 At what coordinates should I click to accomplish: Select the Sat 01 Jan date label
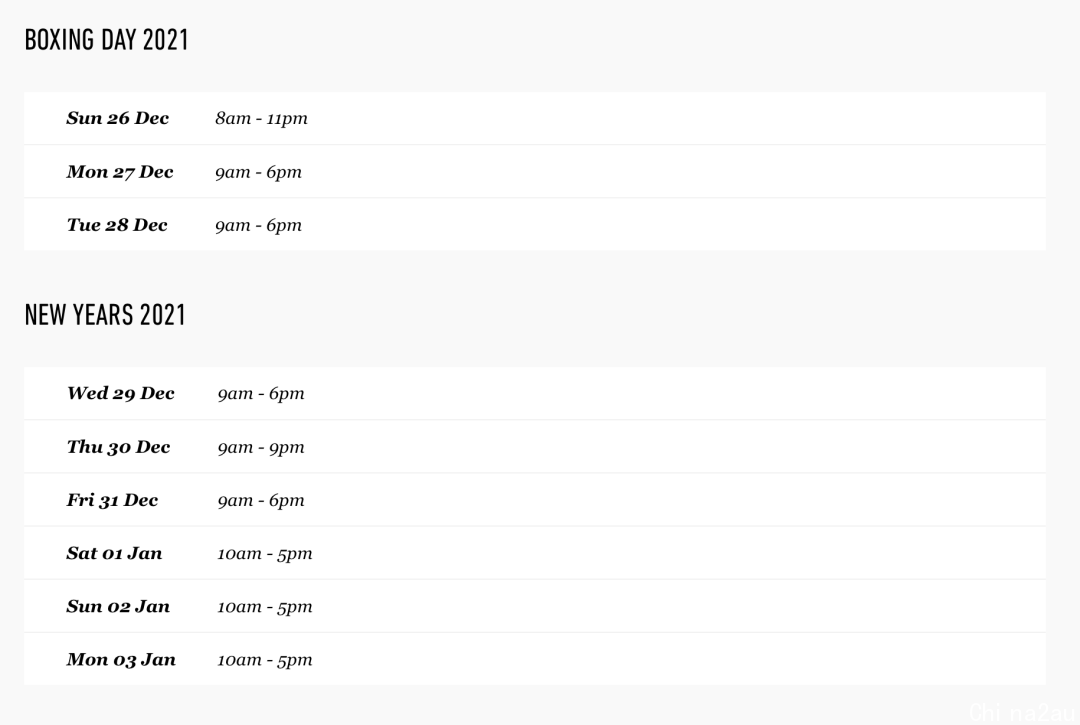tap(114, 553)
